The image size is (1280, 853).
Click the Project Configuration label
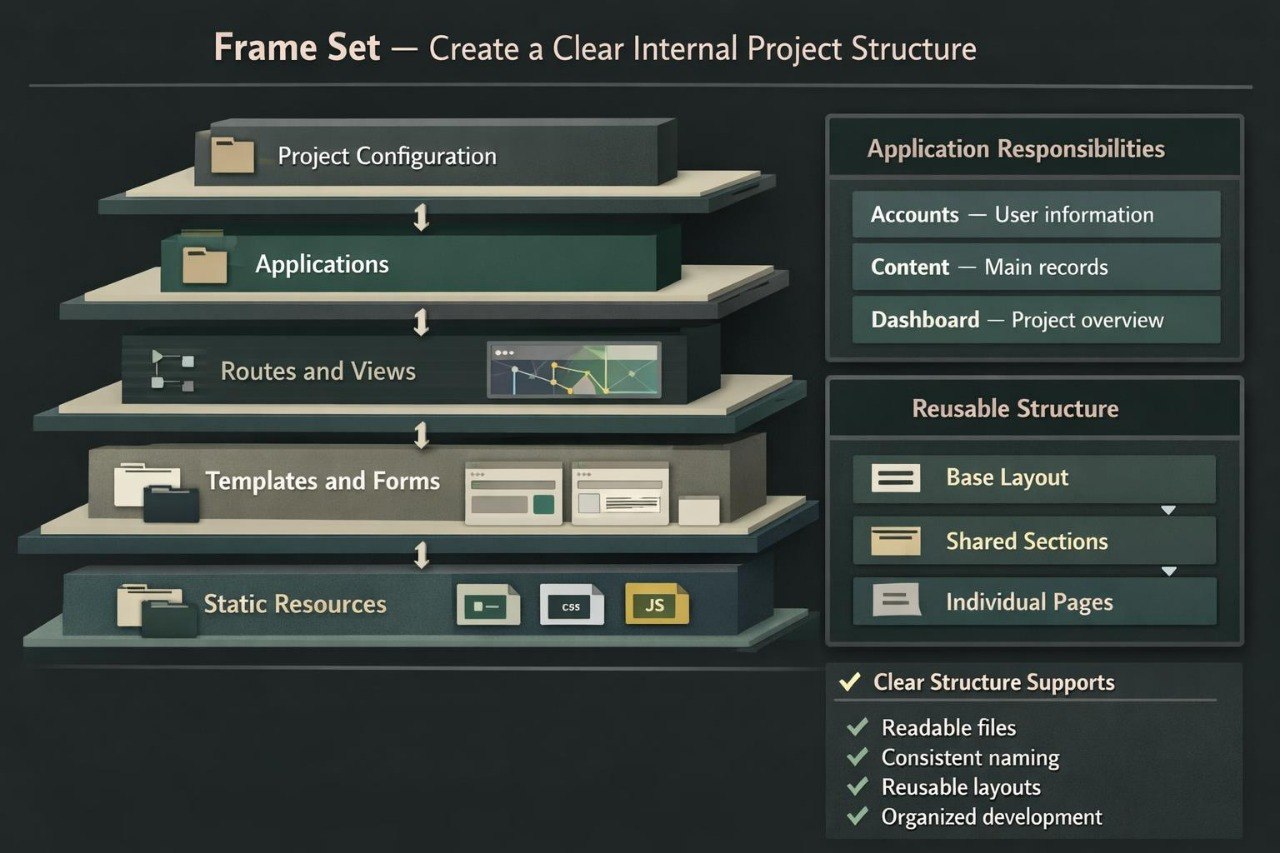coord(386,156)
